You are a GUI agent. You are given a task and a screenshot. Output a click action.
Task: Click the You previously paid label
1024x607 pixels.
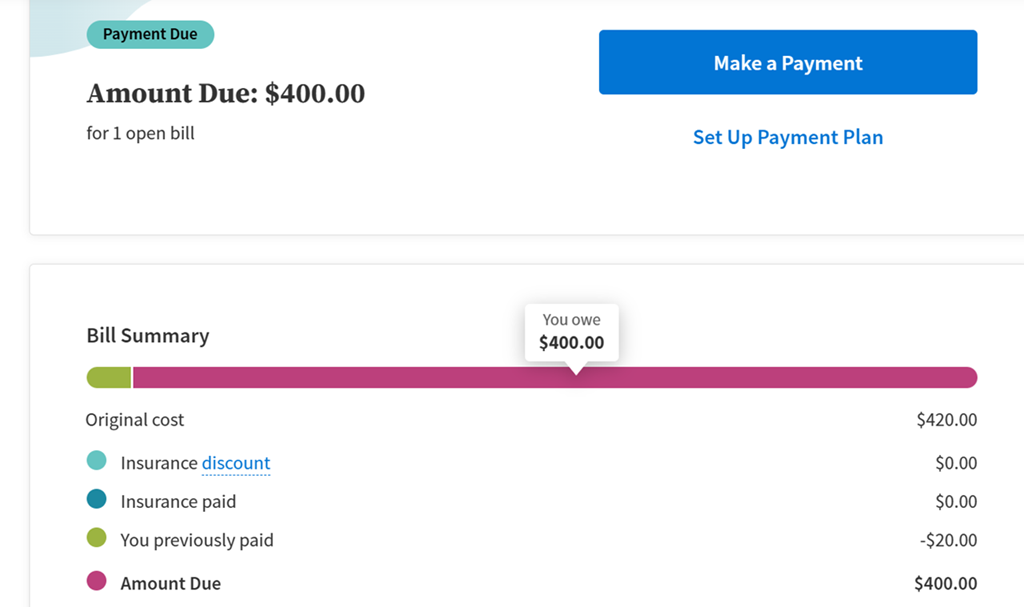(x=197, y=540)
